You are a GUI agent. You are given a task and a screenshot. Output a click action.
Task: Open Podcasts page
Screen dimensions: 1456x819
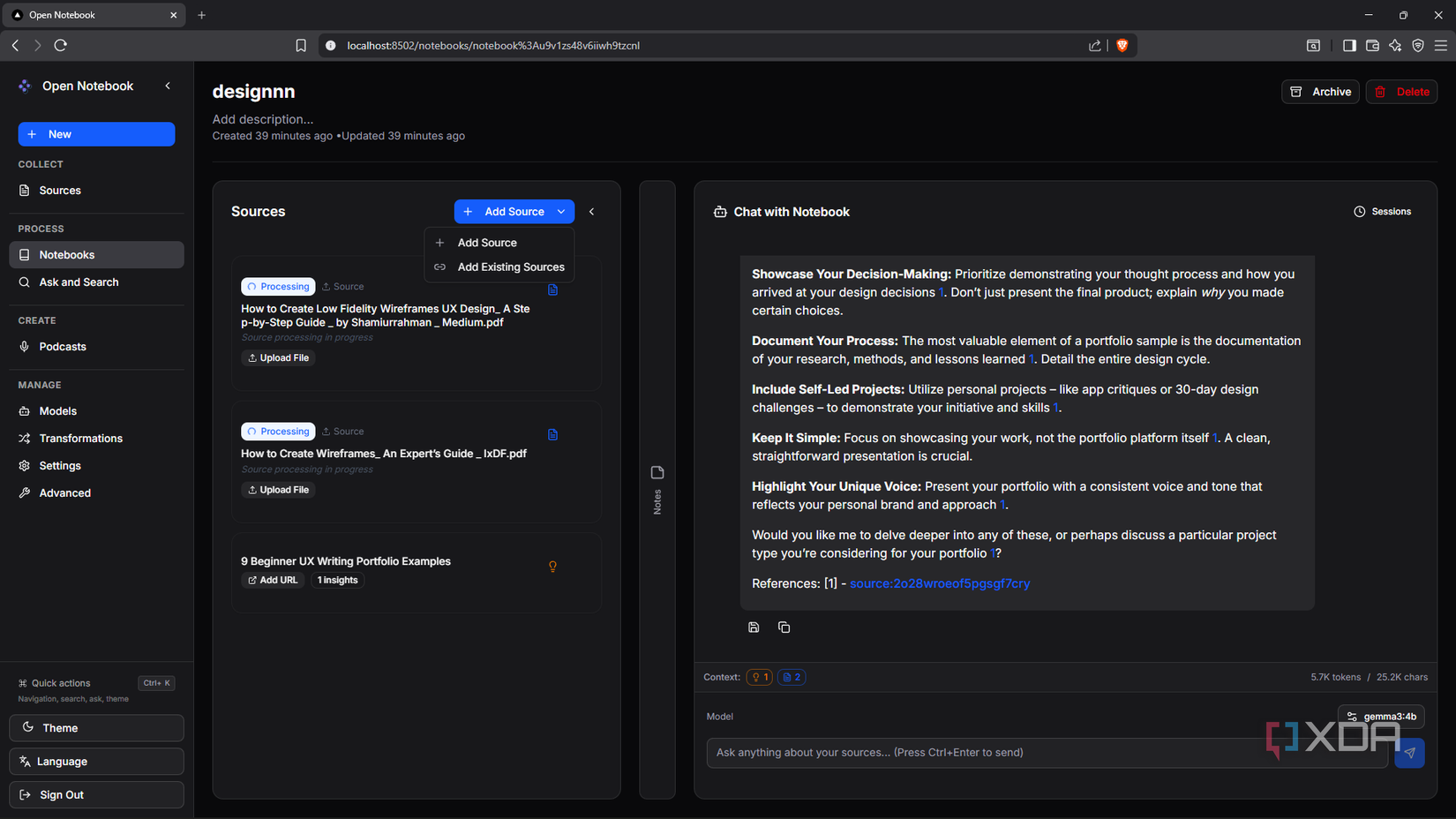[x=96, y=347]
